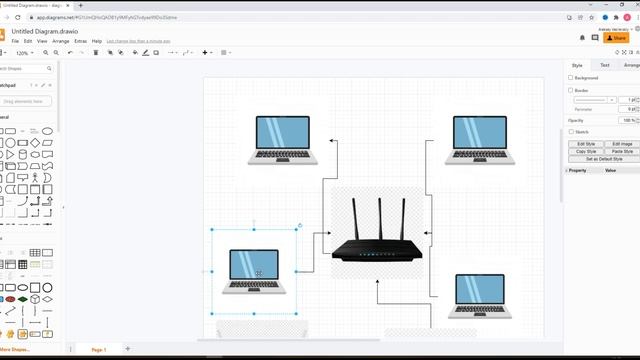Open the notifications bell

[x=582, y=38]
